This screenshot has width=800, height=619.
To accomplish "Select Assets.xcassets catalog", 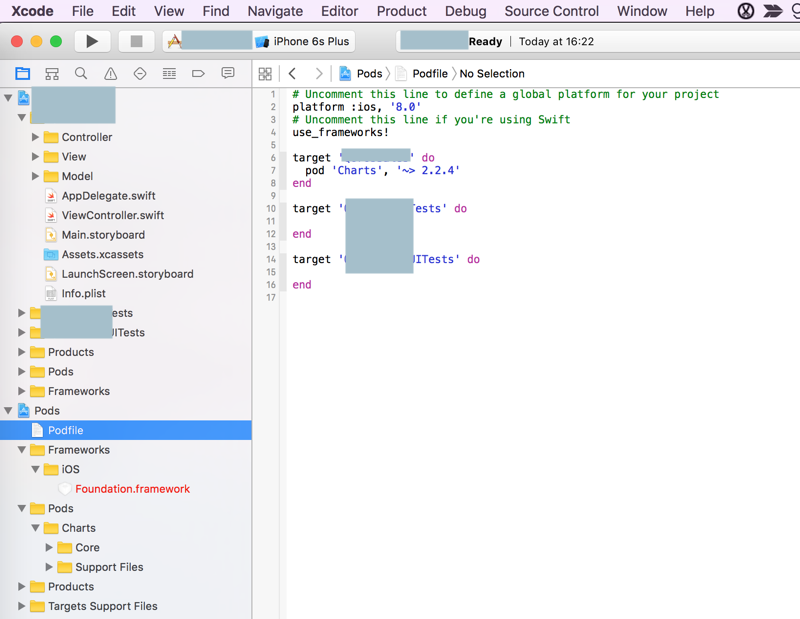I will click(103, 254).
